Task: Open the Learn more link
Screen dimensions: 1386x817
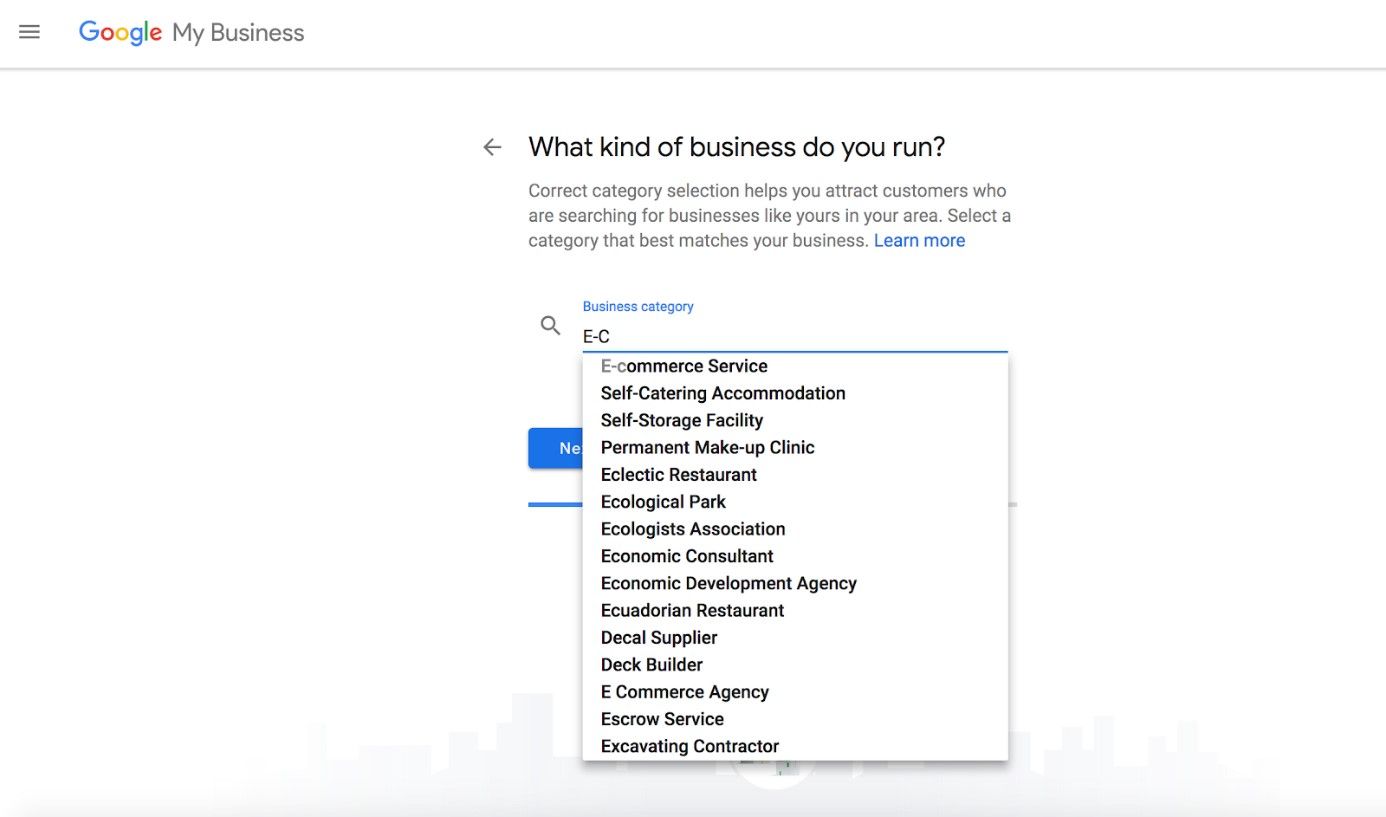Action: click(919, 240)
